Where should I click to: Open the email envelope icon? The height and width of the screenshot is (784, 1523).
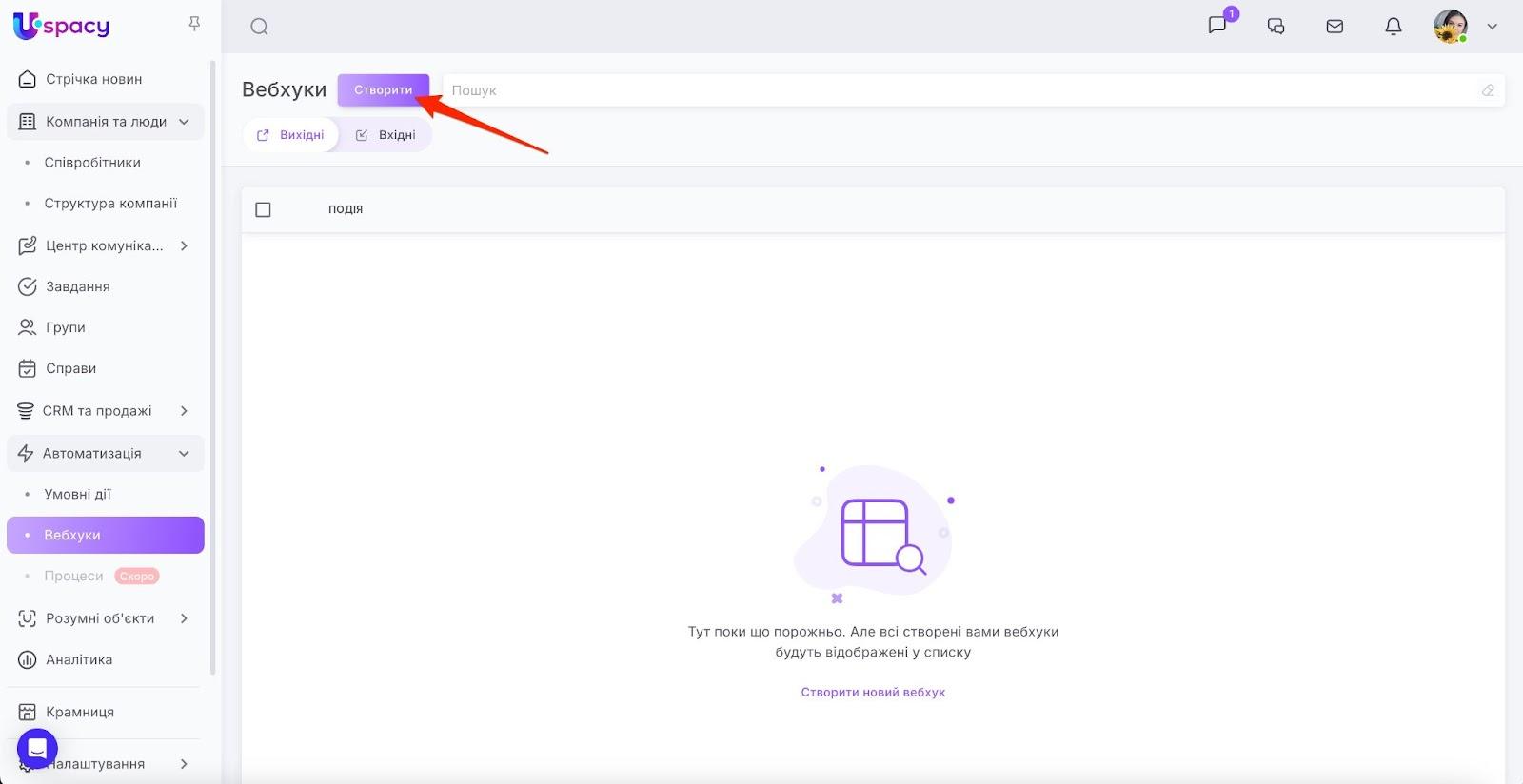tap(1335, 27)
